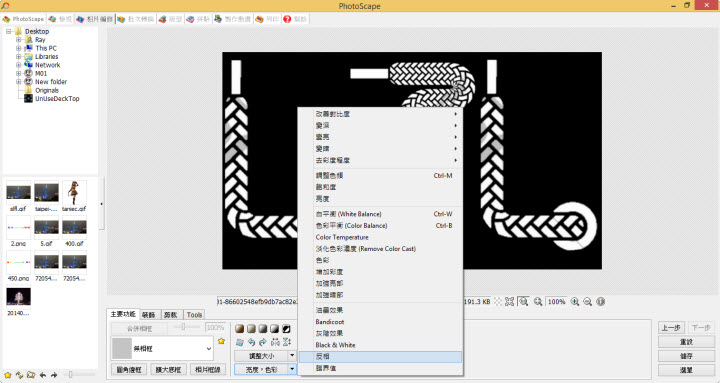Screen dimensions: 720x383
Task: Select the 2.png thumbnail
Action: 18,231
